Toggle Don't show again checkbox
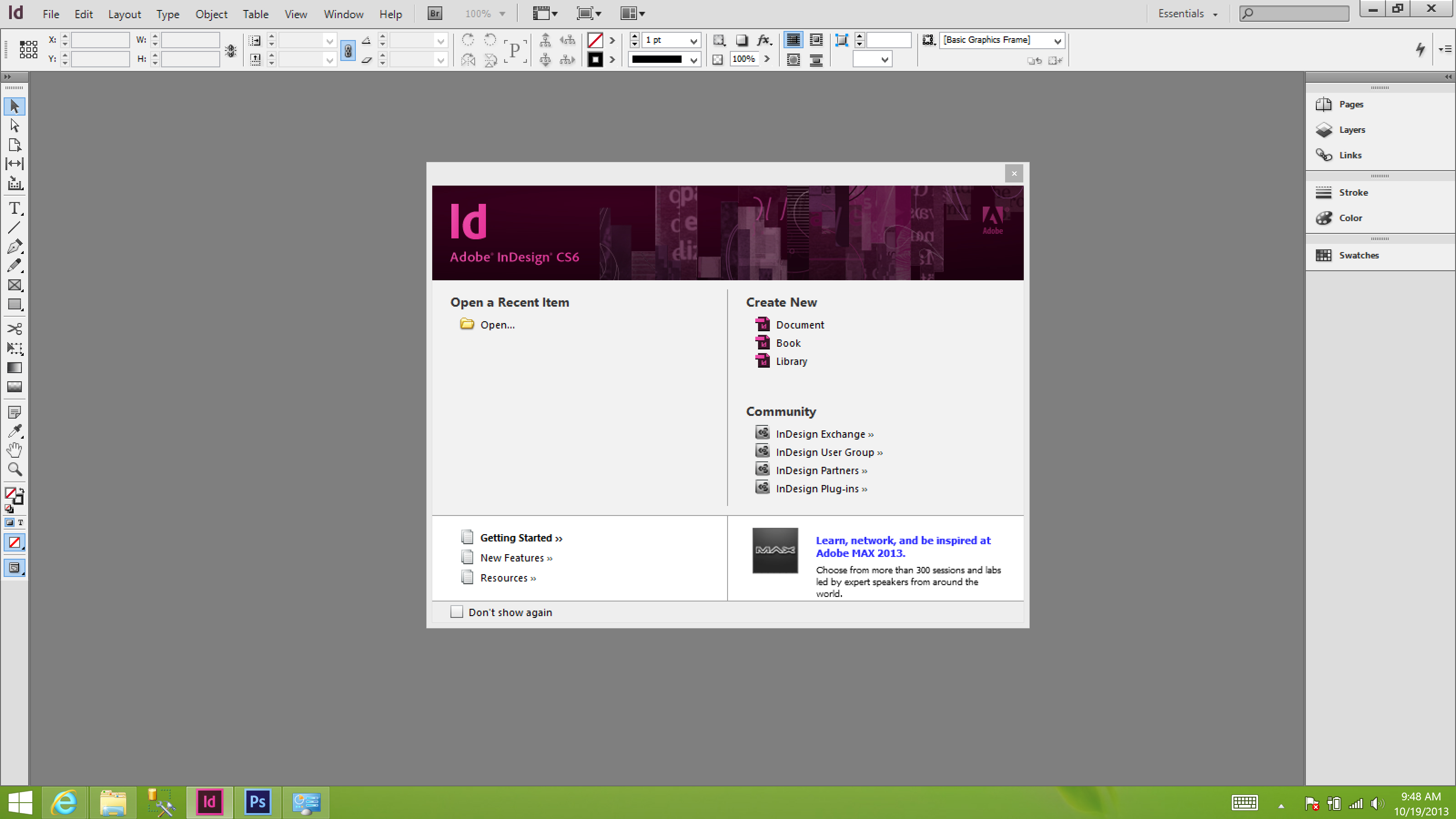 [x=456, y=612]
